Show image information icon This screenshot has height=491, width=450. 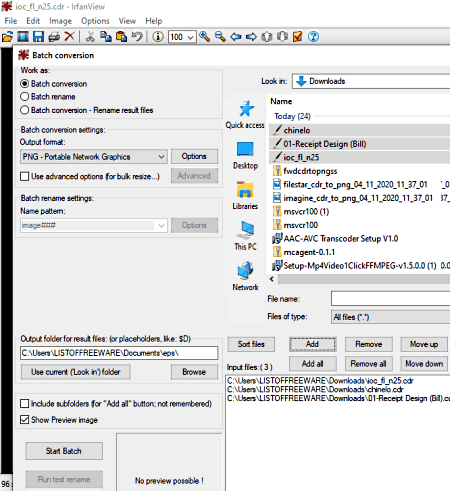[158, 37]
